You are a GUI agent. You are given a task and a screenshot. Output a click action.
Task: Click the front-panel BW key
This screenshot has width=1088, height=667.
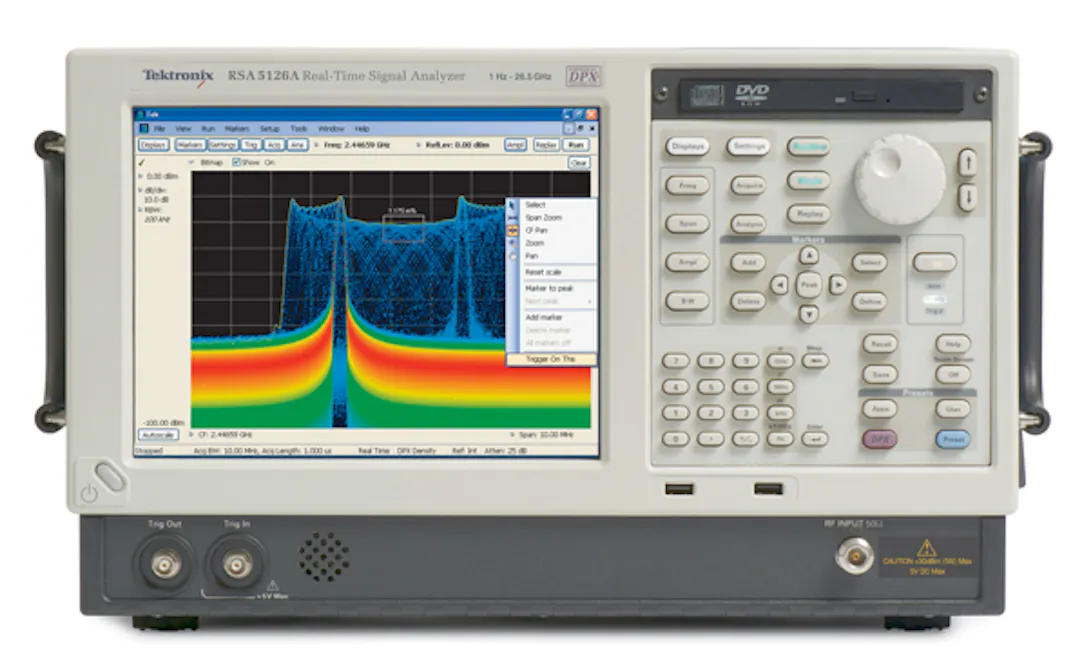[688, 301]
